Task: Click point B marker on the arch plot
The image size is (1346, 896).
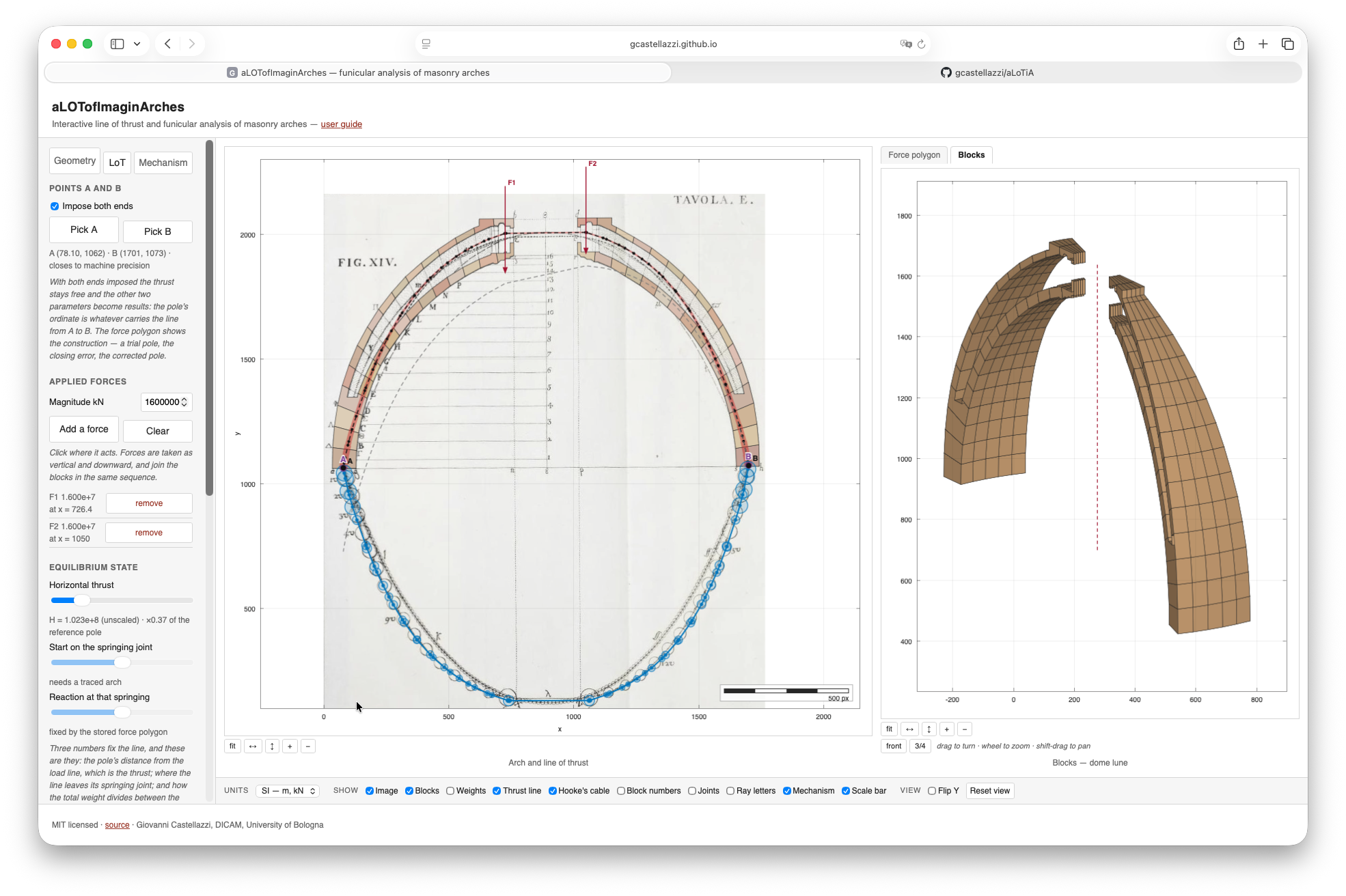Action: pyautogui.click(x=748, y=465)
